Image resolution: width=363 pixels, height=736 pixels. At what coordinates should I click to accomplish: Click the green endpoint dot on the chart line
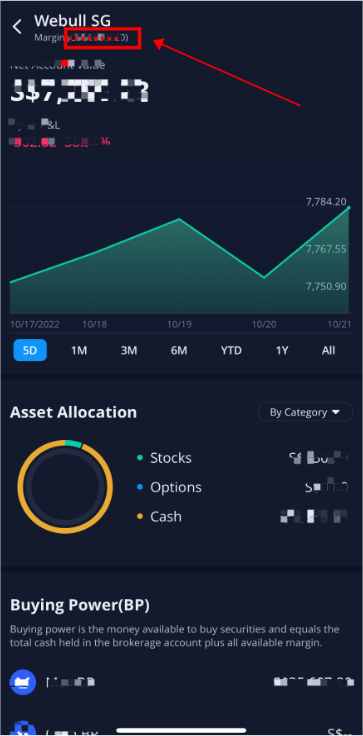point(348,207)
